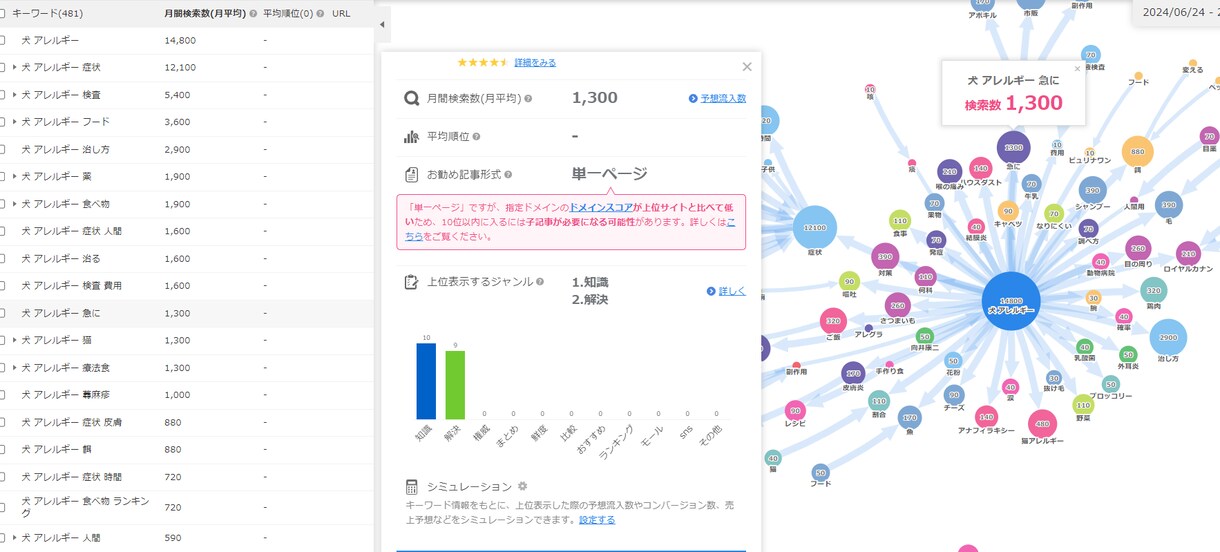
Task: Select the central 犬アレルギー 14800 node
Action: 1011,301
